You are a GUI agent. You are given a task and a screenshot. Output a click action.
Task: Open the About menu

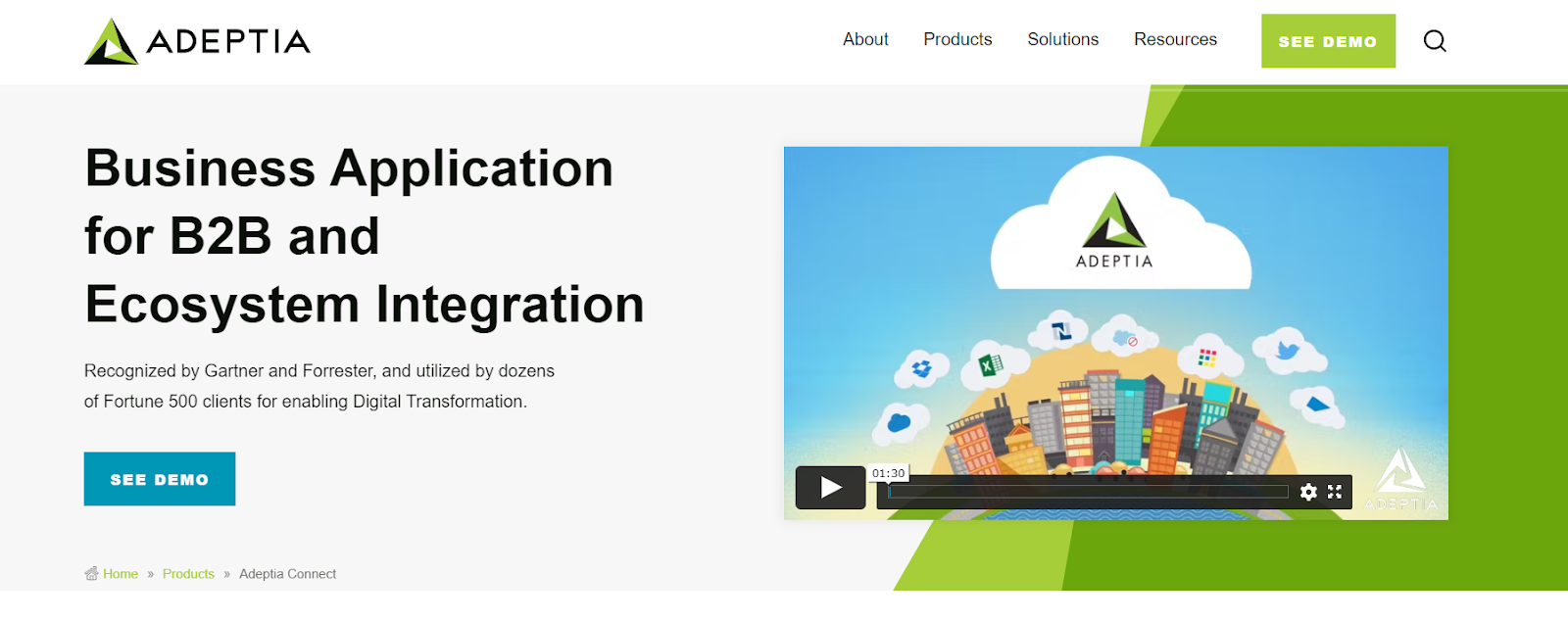pyautogui.click(x=865, y=39)
